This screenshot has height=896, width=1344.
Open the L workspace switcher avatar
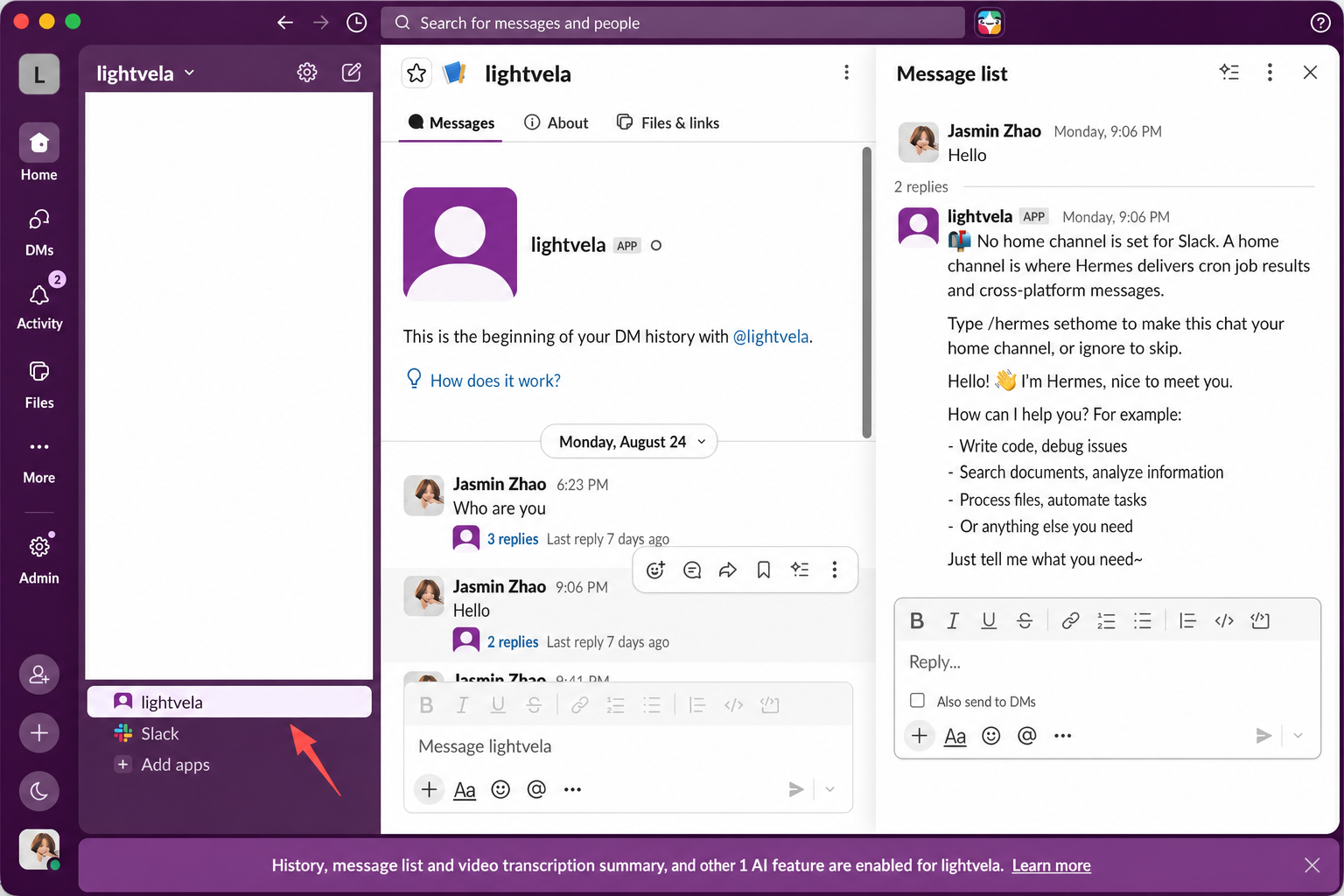(39, 73)
